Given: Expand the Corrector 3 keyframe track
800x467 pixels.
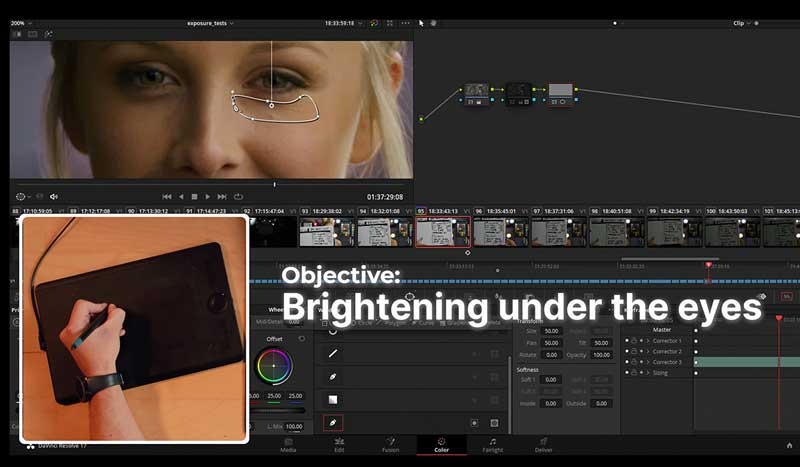Looking at the screenshot, I should (648, 362).
